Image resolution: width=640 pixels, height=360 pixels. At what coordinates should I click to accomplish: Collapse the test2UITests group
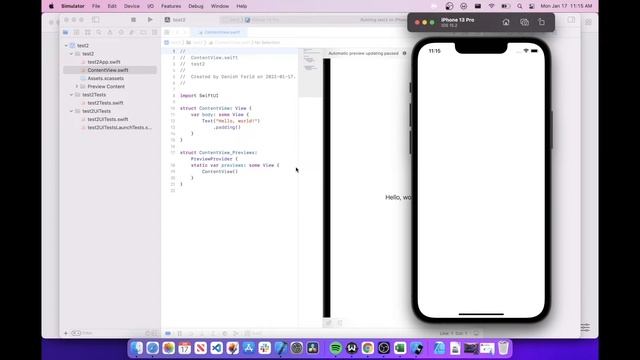pyautogui.click(x=71, y=111)
